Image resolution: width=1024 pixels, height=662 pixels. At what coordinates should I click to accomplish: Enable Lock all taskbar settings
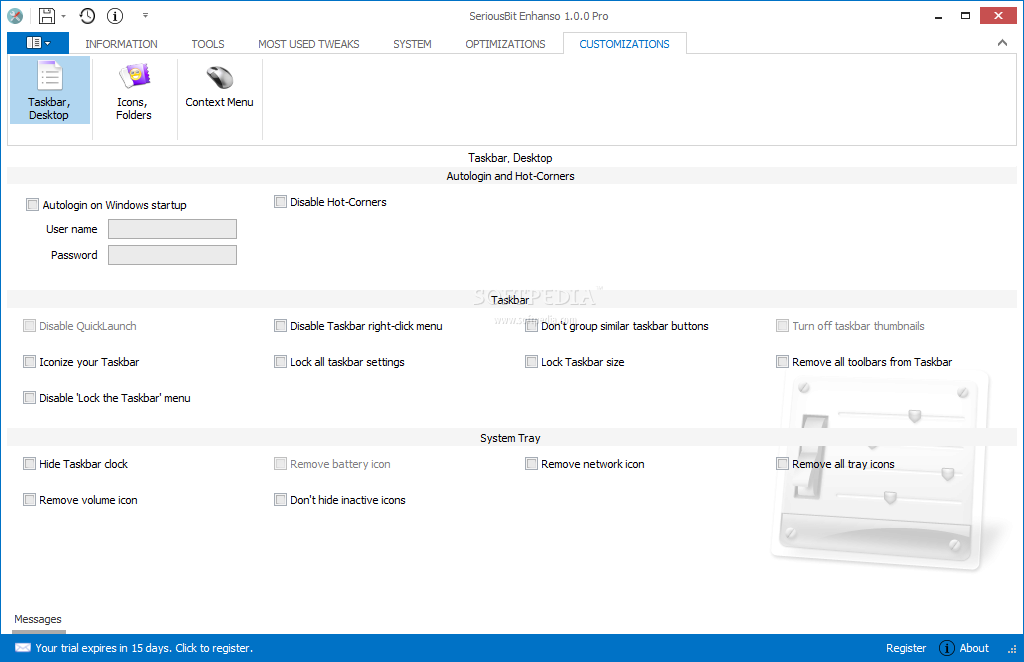(x=280, y=362)
